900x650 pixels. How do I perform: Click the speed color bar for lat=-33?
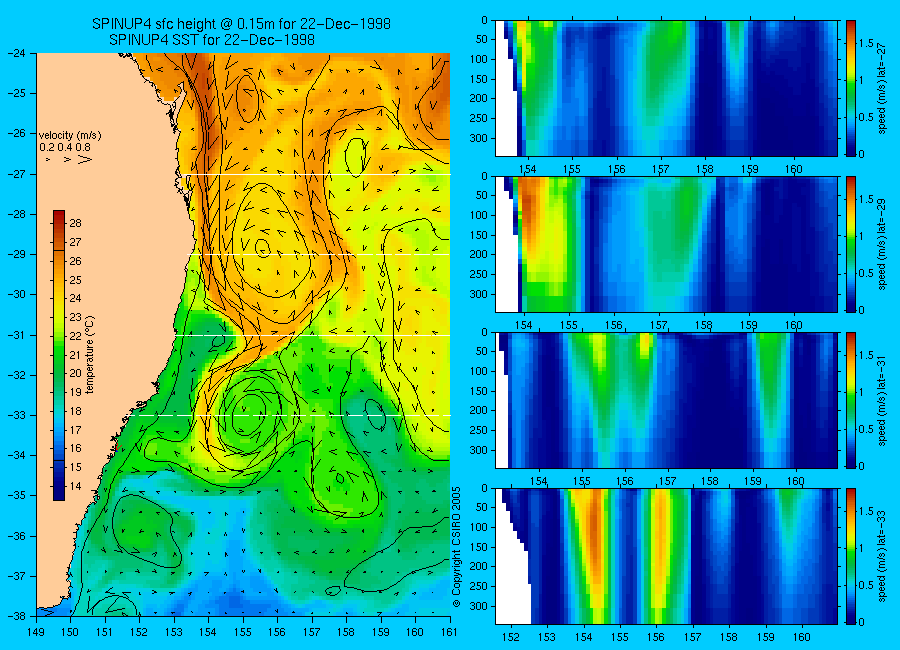[x=851, y=556]
